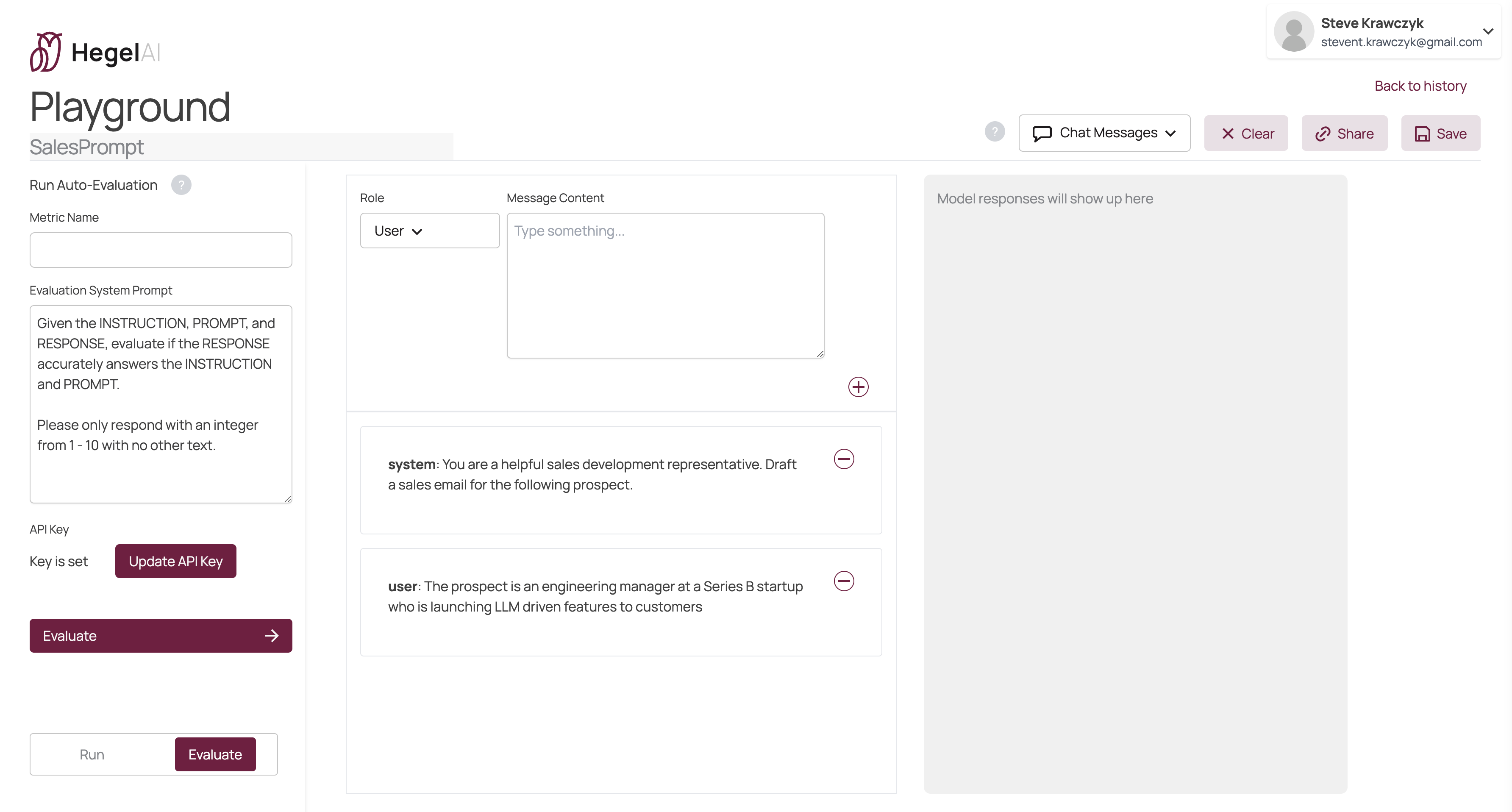Click the Clear button

[1246, 134]
